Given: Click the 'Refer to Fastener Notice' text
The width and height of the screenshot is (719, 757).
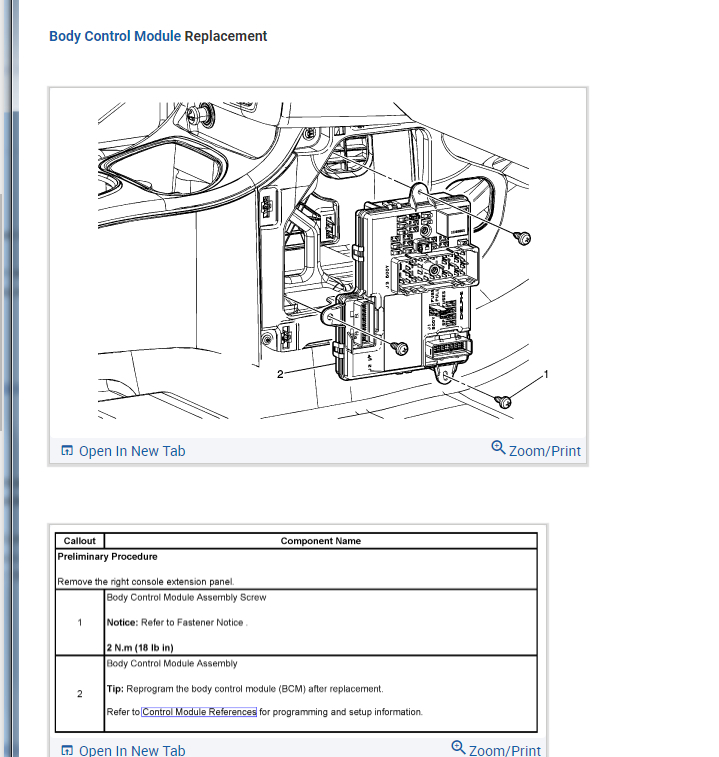Looking at the screenshot, I should coord(192,622).
